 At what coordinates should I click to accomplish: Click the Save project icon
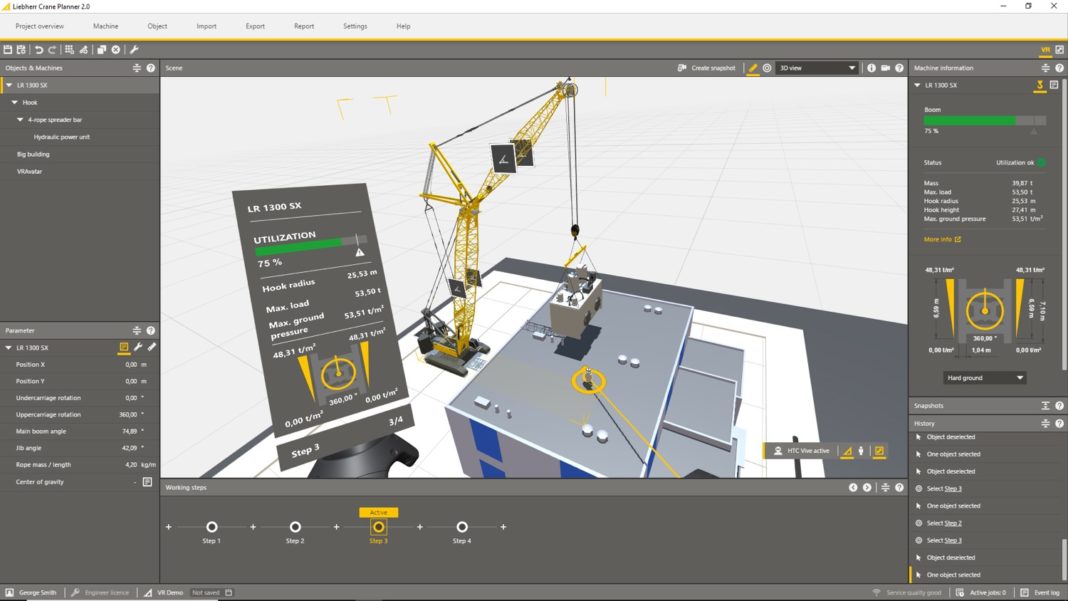(8, 48)
